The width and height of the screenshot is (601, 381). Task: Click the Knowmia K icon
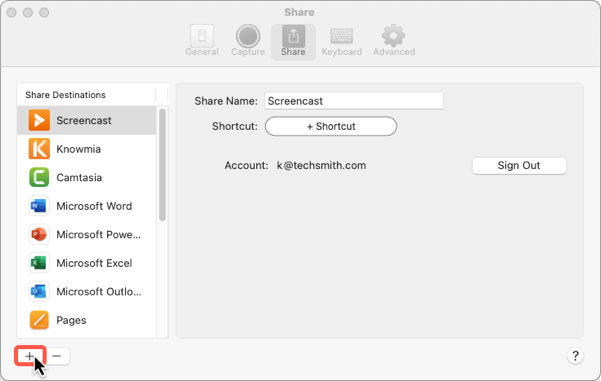pos(39,149)
